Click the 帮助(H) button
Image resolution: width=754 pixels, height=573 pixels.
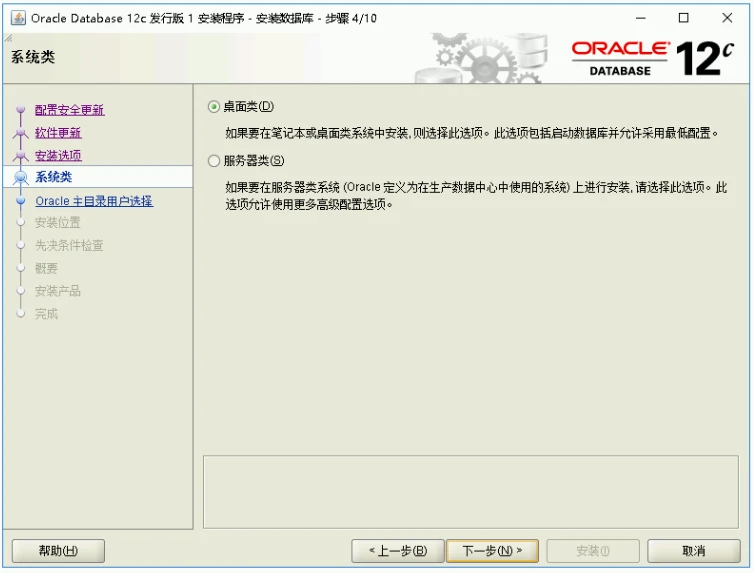[x=58, y=550]
